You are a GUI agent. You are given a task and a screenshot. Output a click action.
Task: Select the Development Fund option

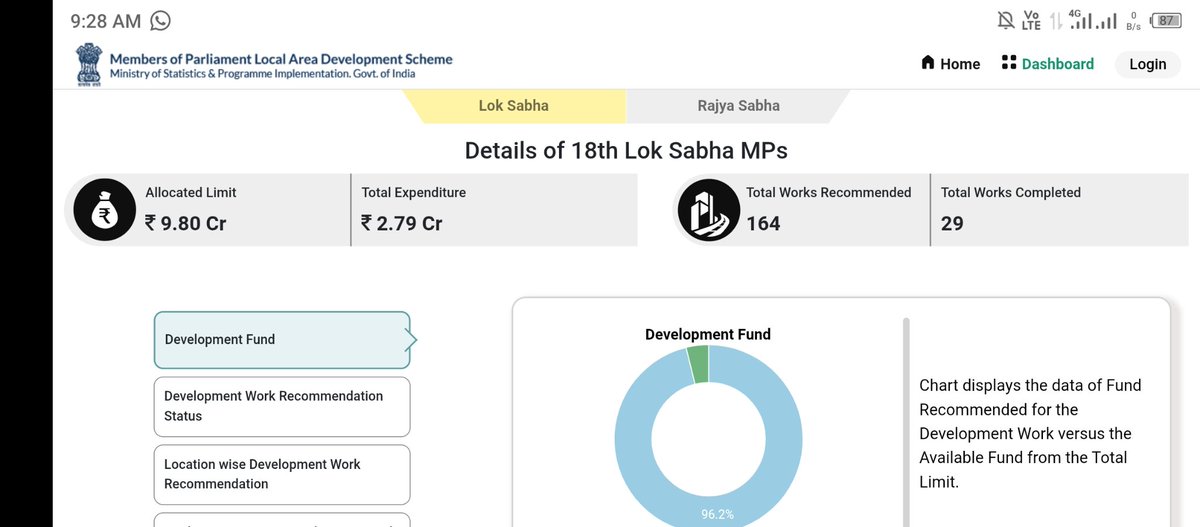click(x=282, y=340)
